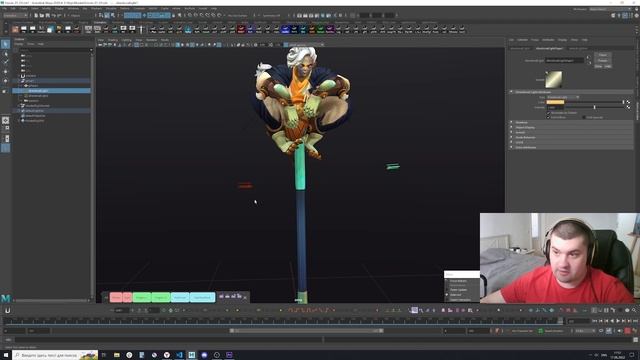640x360 pixels.
Task: Choose the Lasso select tool
Action: point(5,53)
